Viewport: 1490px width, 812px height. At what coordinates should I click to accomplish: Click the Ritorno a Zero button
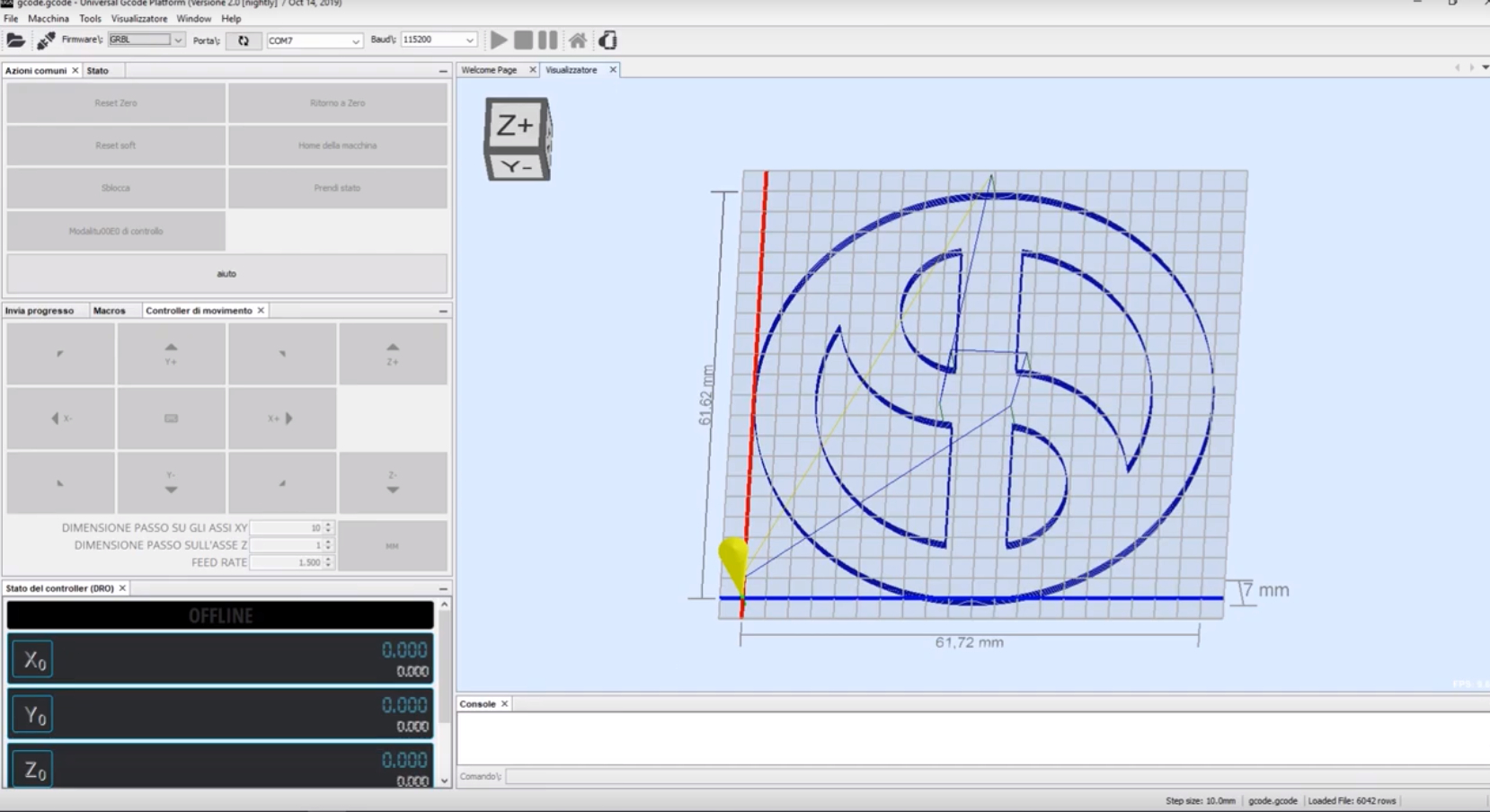point(338,103)
